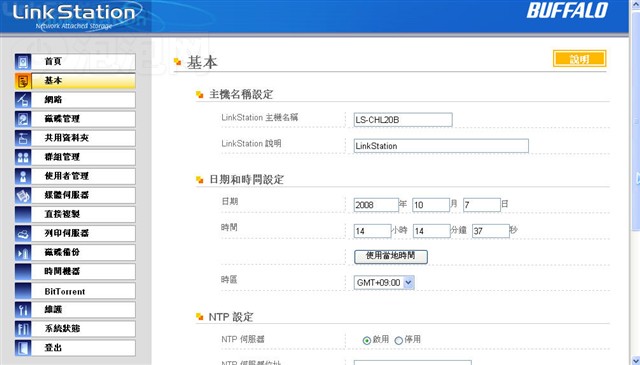
Task: Select 系統狀態 menu entry
Action: coord(83,329)
